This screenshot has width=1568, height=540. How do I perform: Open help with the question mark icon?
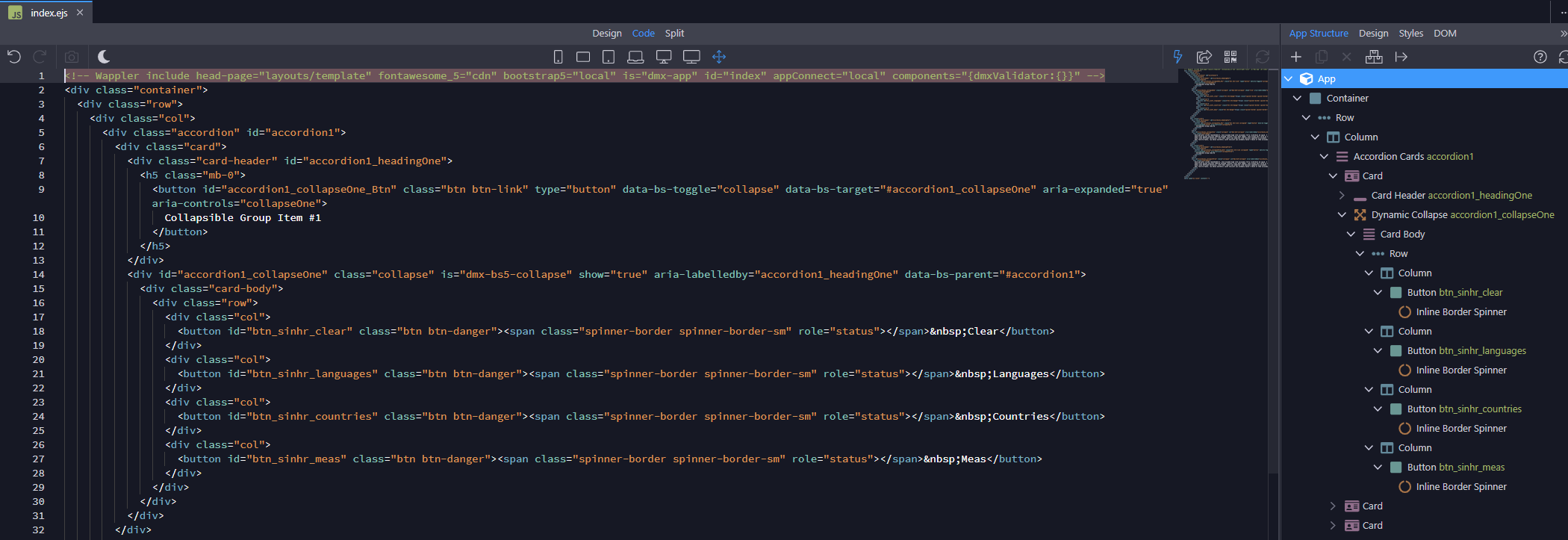point(1540,57)
